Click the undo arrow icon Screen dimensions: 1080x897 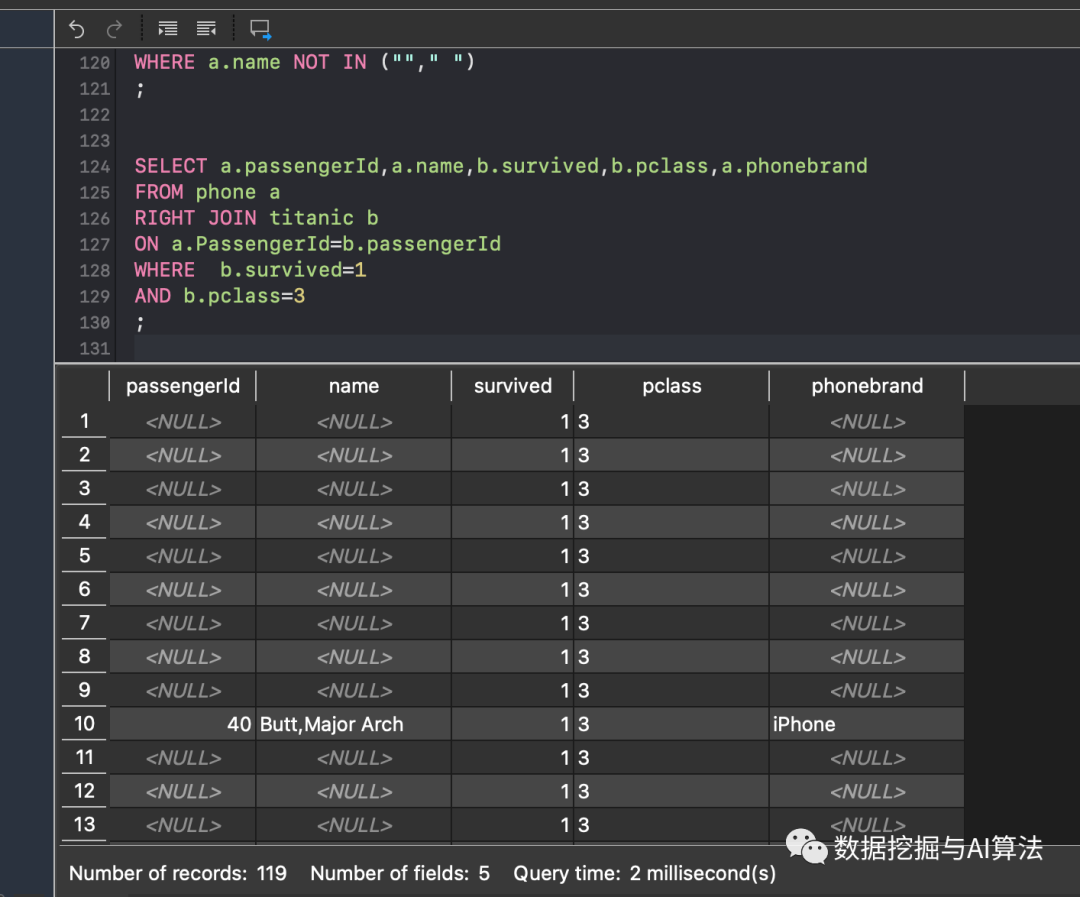[76, 29]
